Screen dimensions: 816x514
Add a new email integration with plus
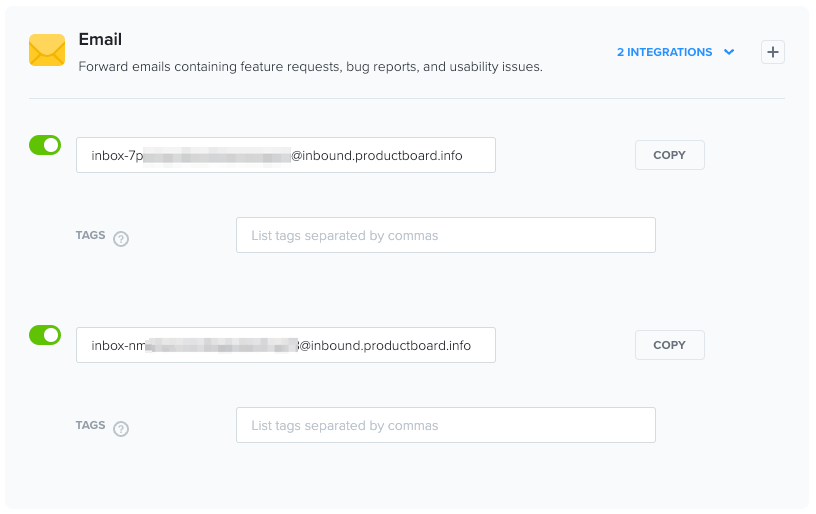coord(773,52)
